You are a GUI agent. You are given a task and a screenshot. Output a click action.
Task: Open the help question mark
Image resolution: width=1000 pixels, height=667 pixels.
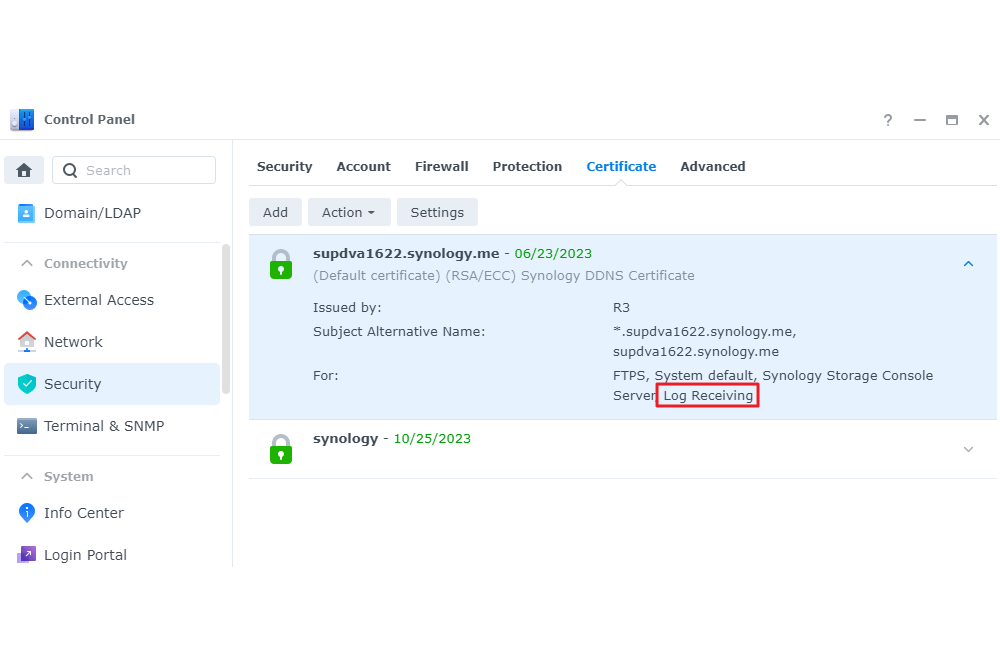pos(888,120)
